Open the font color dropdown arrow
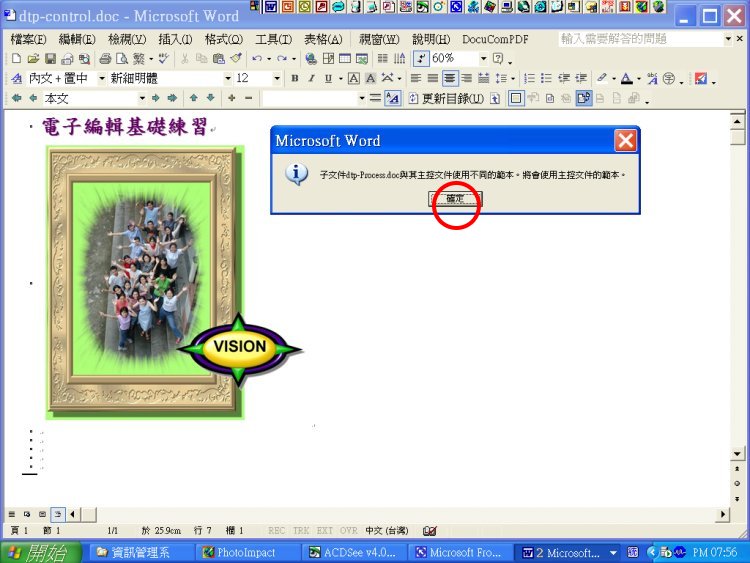The height and width of the screenshot is (563, 750). point(639,78)
